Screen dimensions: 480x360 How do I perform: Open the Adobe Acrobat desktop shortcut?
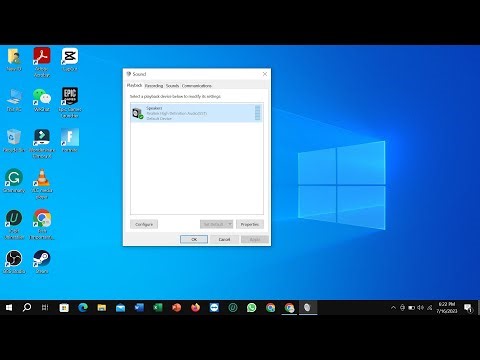click(x=42, y=62)
